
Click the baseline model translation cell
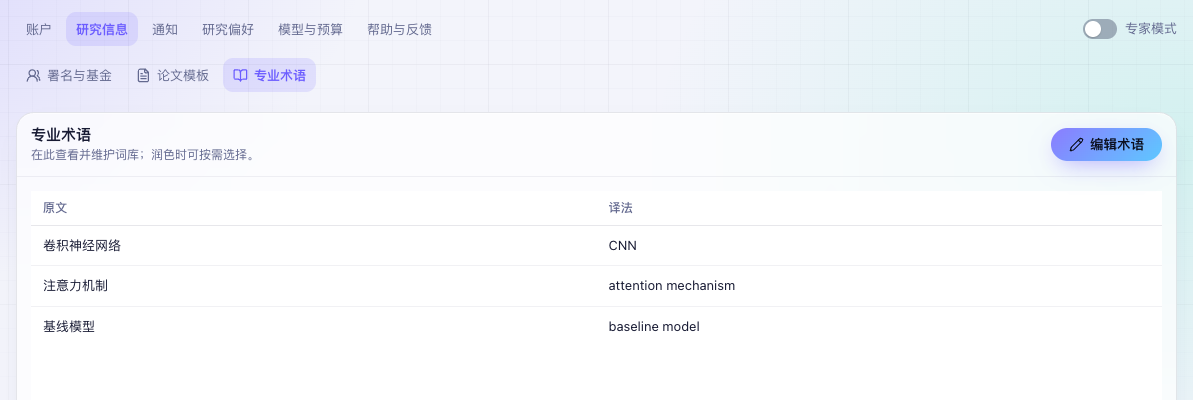(880, 327)
